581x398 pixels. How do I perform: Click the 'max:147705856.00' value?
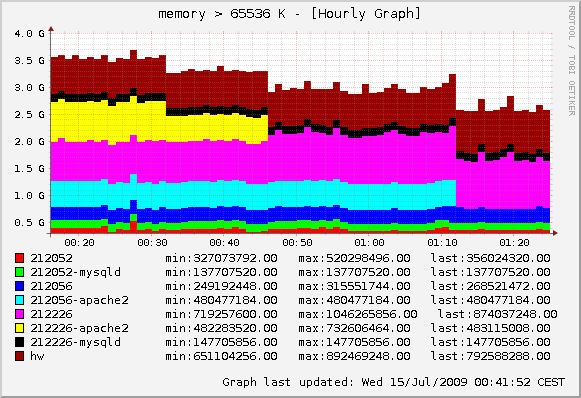[355, 342]
